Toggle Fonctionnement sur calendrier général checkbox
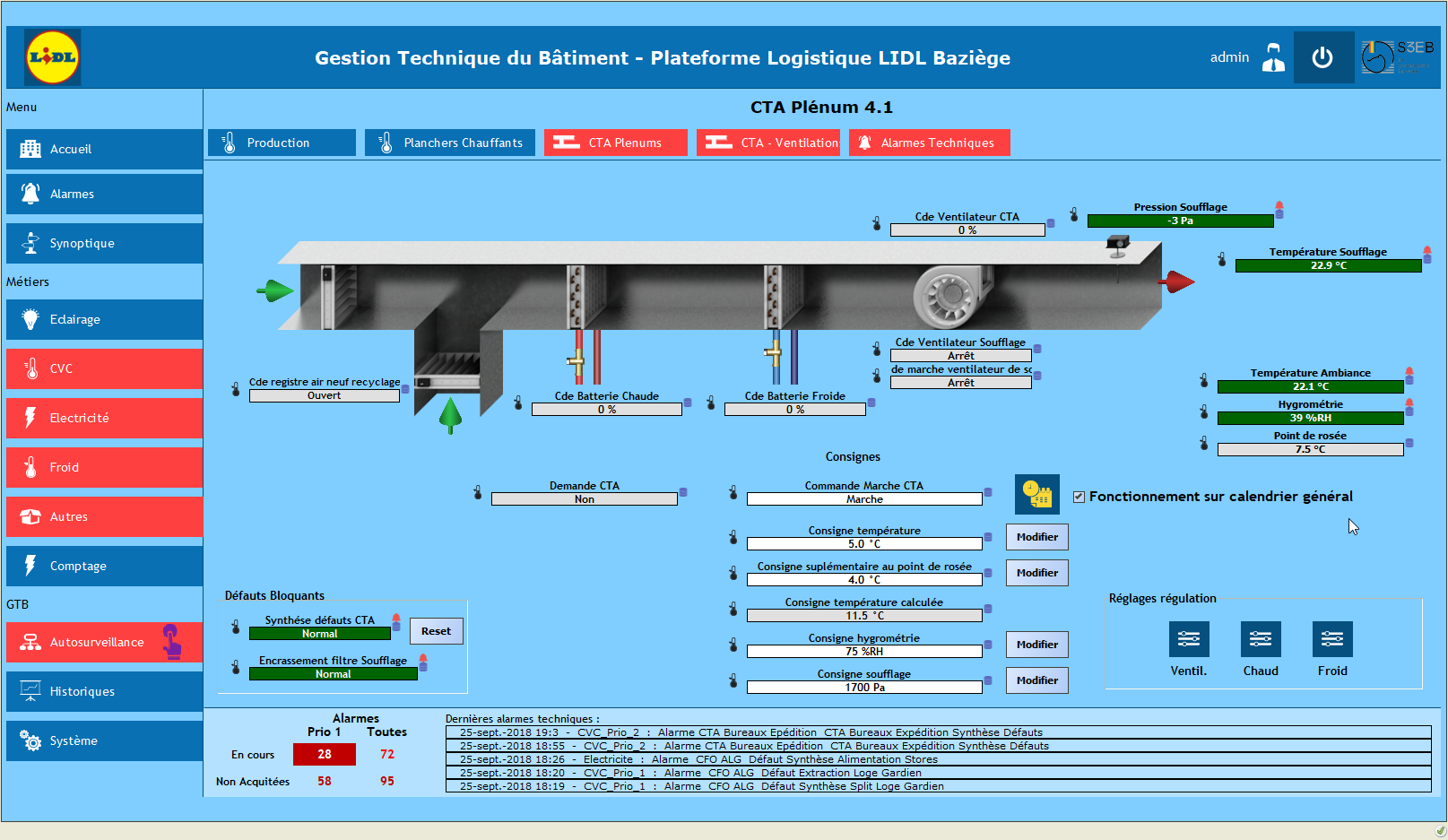Image resolution: width=1448 pixels, height=840 pixels. click(1079, 497)
